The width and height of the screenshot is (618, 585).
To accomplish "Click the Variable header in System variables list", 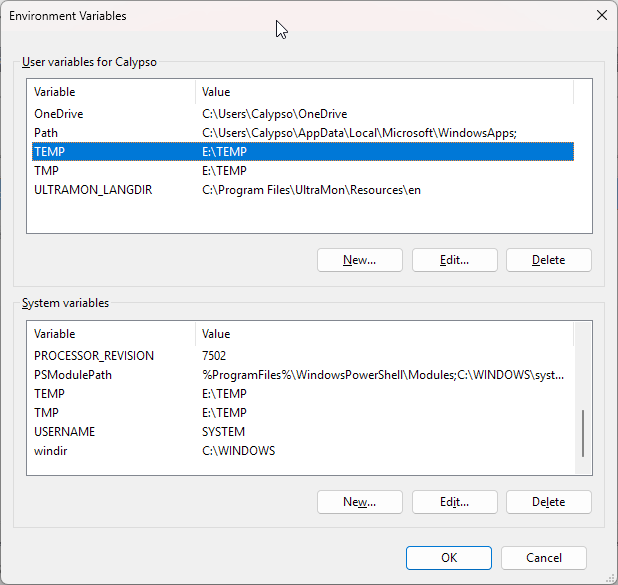I will [111, 334].
